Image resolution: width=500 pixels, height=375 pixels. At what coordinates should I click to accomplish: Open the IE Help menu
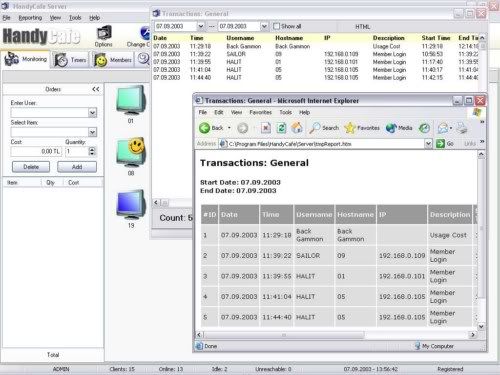coord(304,112)
